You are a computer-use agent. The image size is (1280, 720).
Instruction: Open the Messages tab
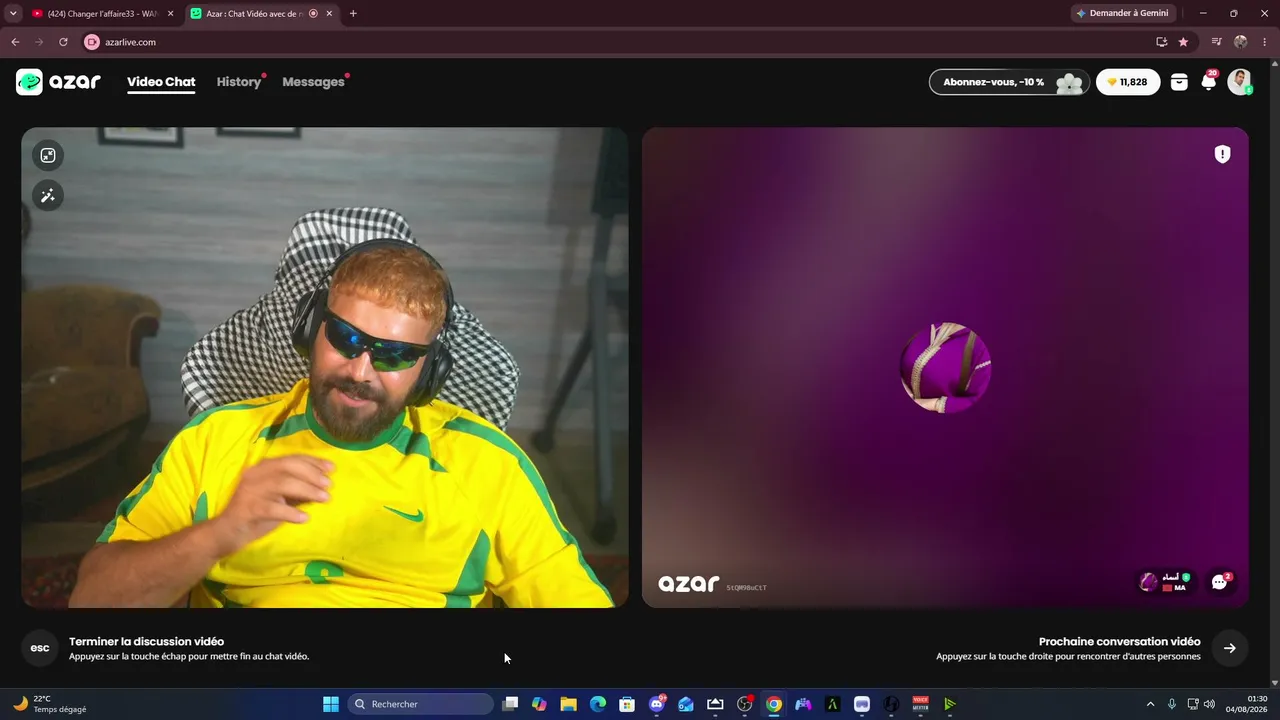point(313,82)
